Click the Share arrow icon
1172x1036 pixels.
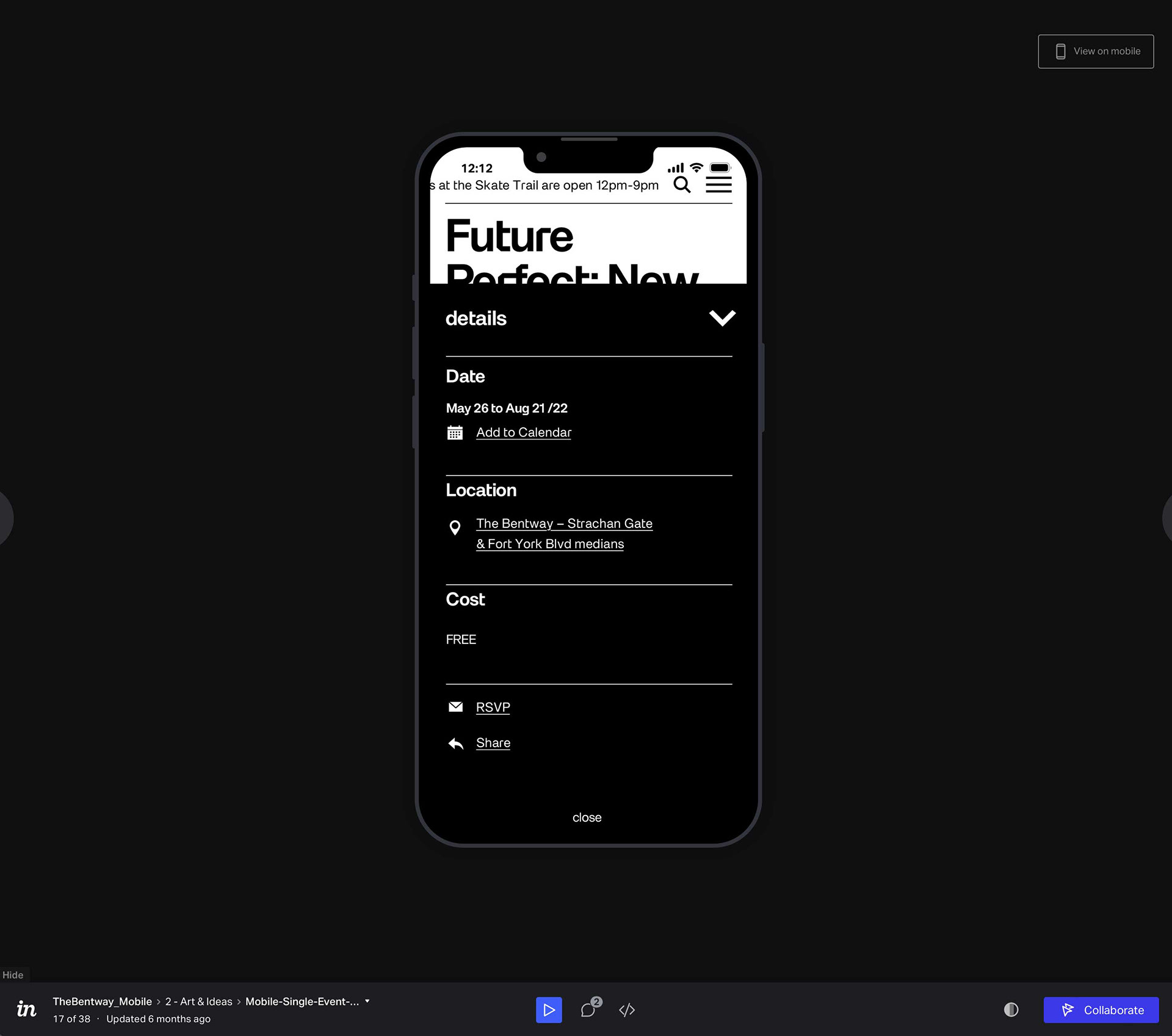(455, 743)
